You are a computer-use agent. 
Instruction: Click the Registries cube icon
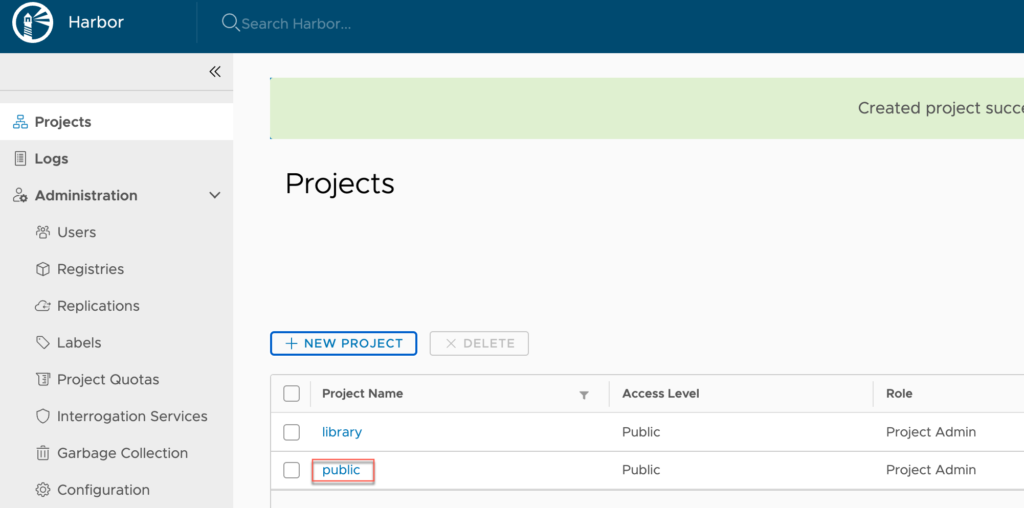(x=43, y=269)
